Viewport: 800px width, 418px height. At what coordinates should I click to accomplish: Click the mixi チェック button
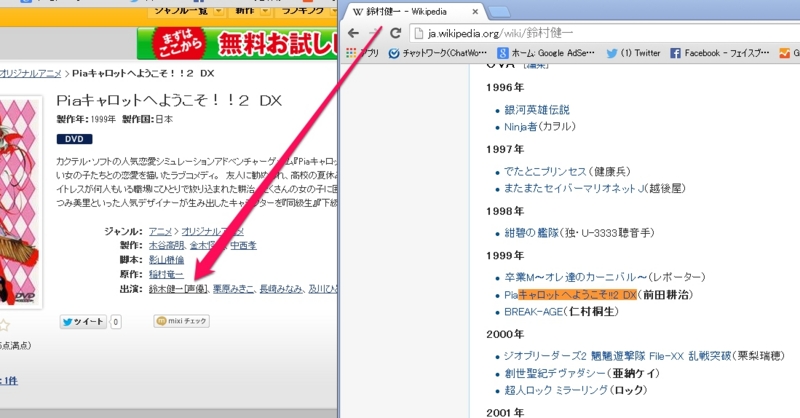[182, 321]
